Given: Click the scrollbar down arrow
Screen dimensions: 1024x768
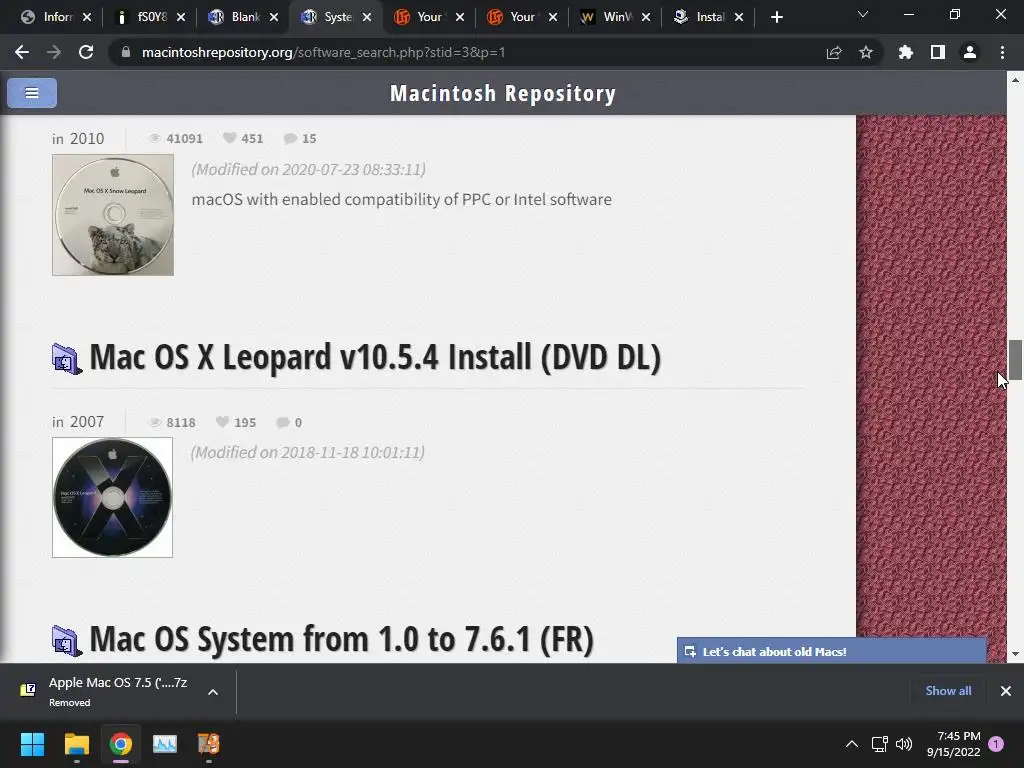Looking at the screenshot, I should click(1015, 653).
